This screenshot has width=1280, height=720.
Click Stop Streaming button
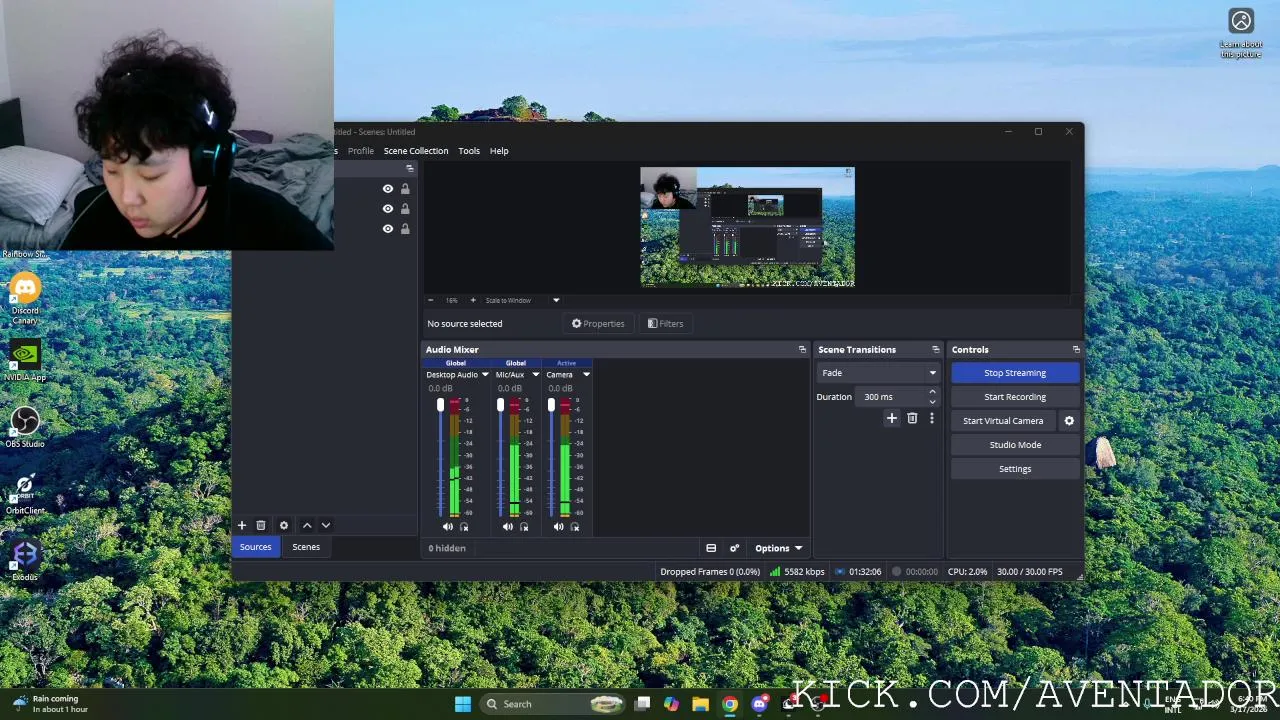1015,373
